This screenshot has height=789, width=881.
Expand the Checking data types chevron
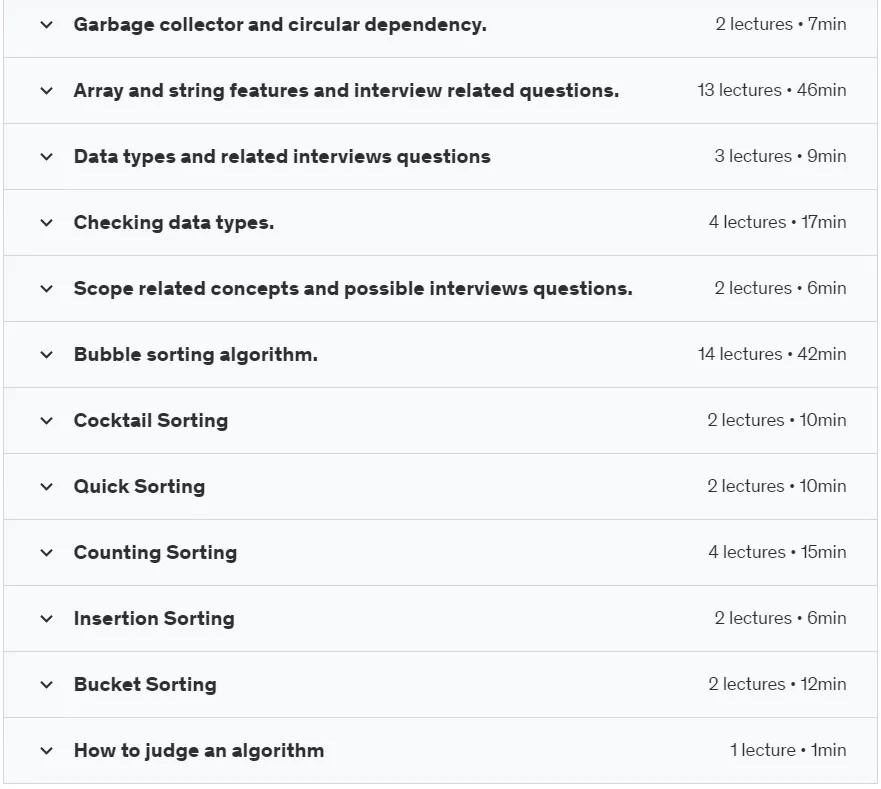tap(47, 223)
